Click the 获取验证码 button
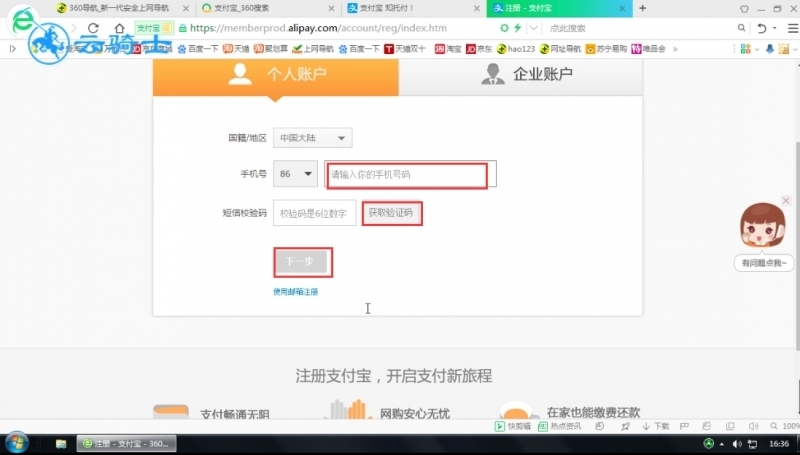Screen dimensions: 800x455 [x=392, y=213]
